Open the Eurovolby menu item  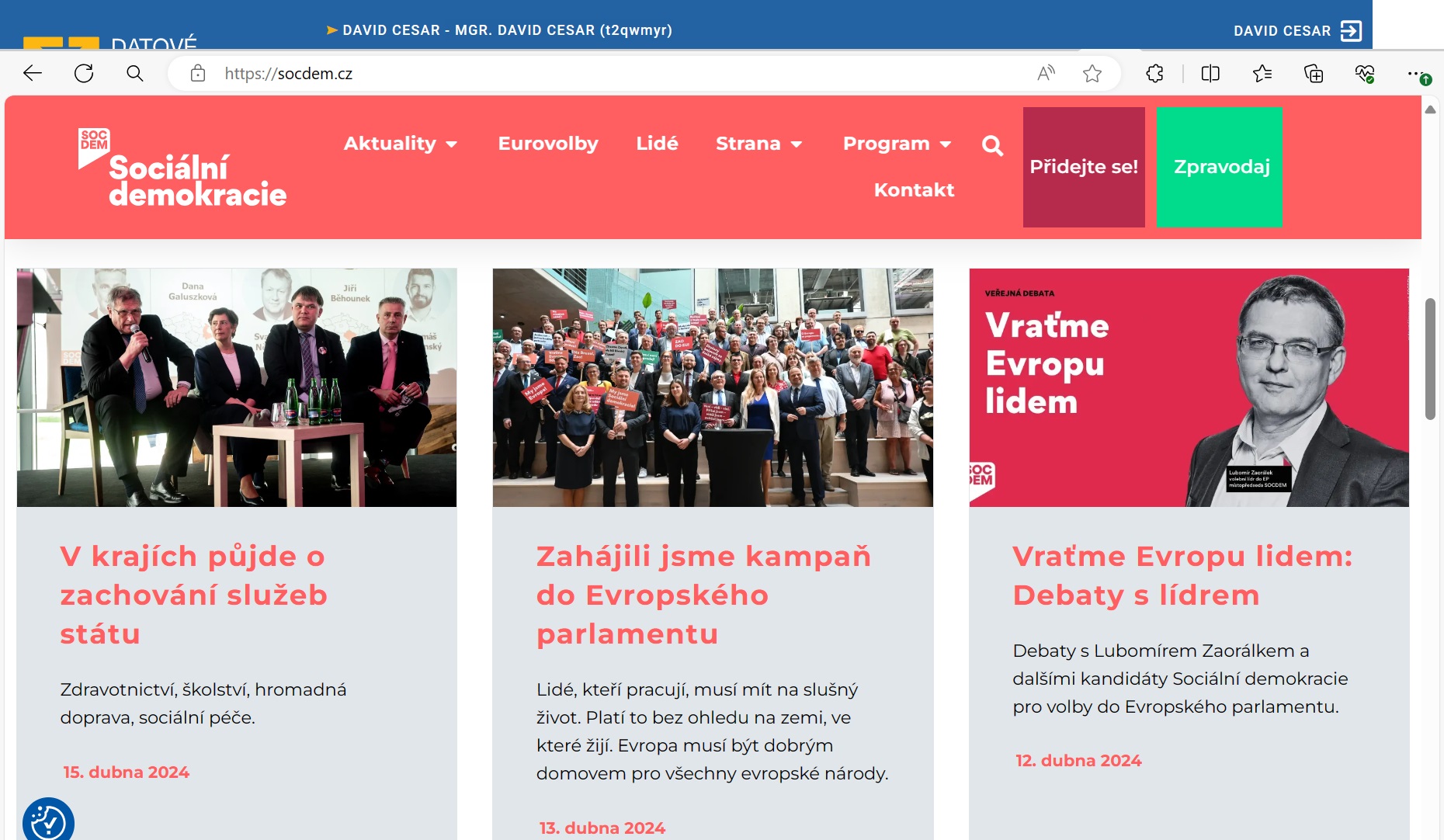click(x=548, y=144)
